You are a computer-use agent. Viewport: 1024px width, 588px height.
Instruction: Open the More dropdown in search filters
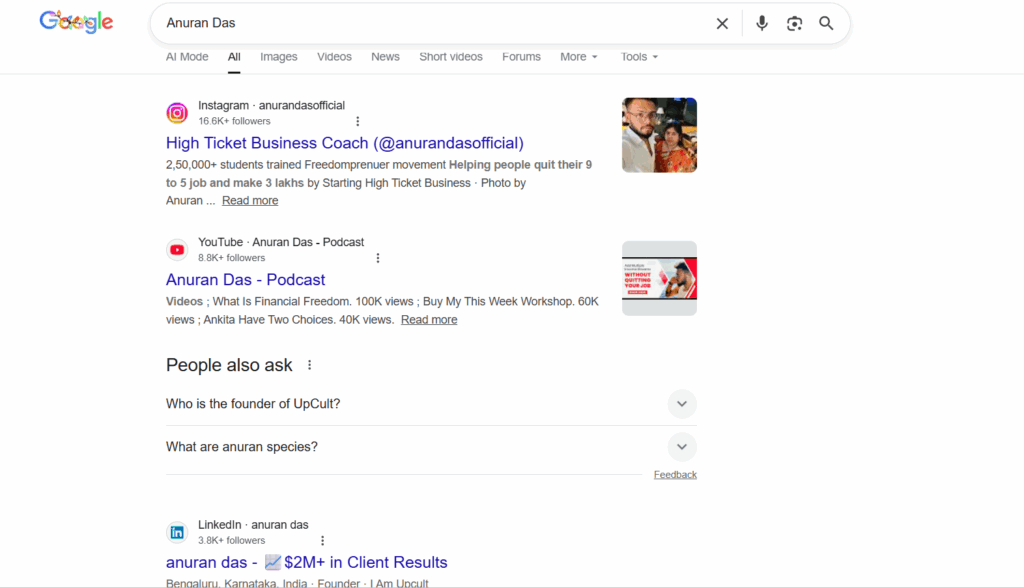pos(578,57)
